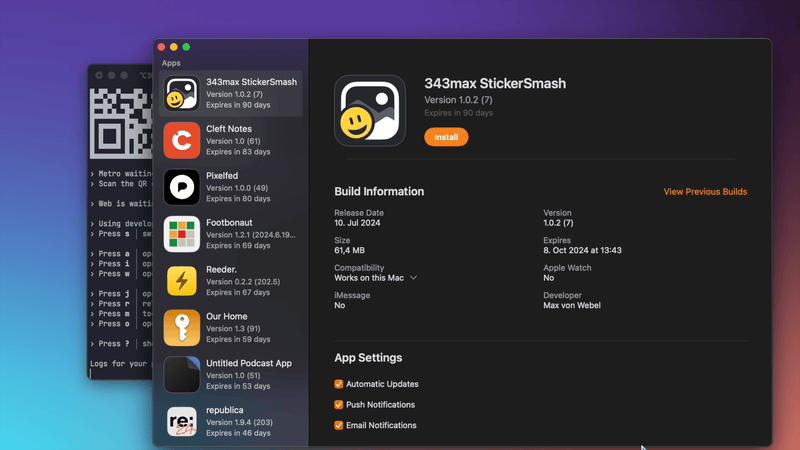
Task: Open the Cleft Notes app icon
Action: point(182,140)
